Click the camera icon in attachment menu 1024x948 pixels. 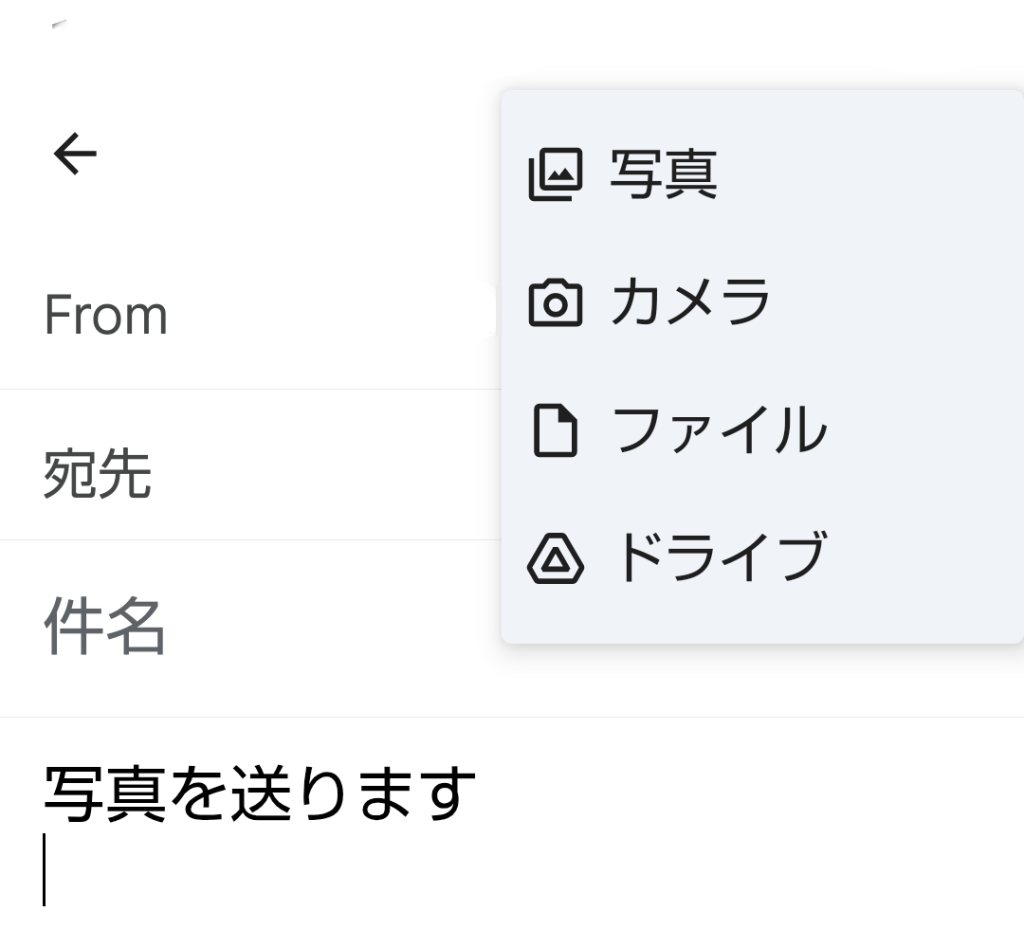pyautogui.click(x=554, y=303)
